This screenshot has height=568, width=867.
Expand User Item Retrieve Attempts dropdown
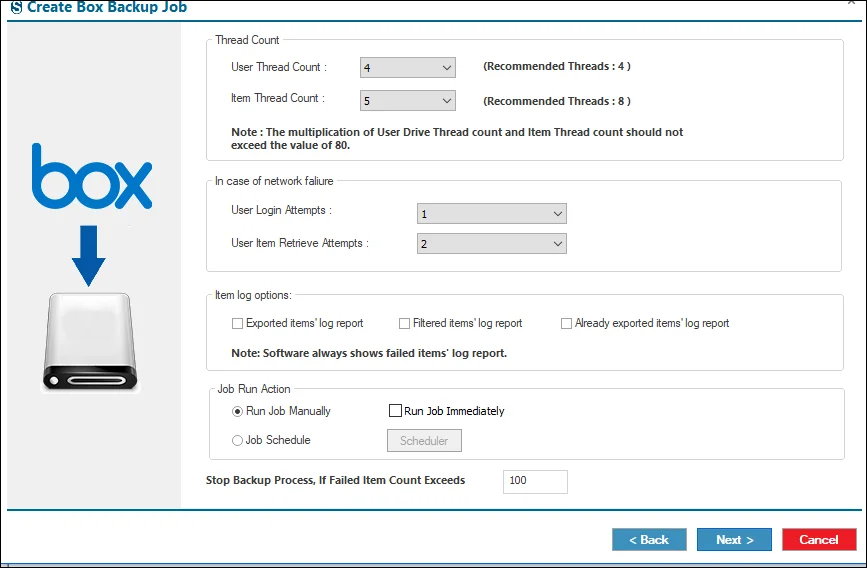pos(492,243)
